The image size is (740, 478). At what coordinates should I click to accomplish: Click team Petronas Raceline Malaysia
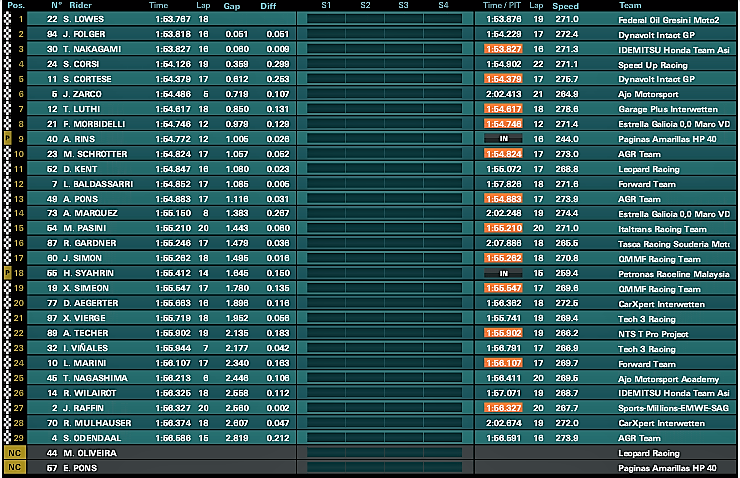point(674,274)
